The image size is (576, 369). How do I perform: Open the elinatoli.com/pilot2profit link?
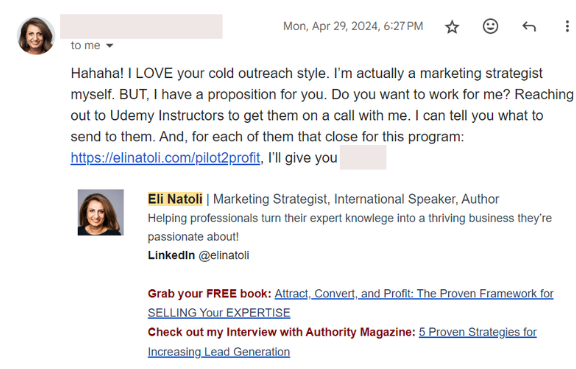(x=165, y=158)
